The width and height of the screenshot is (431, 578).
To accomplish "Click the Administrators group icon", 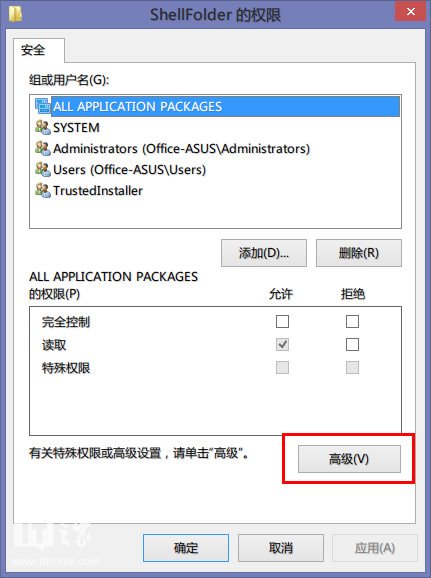I will 43,148.
